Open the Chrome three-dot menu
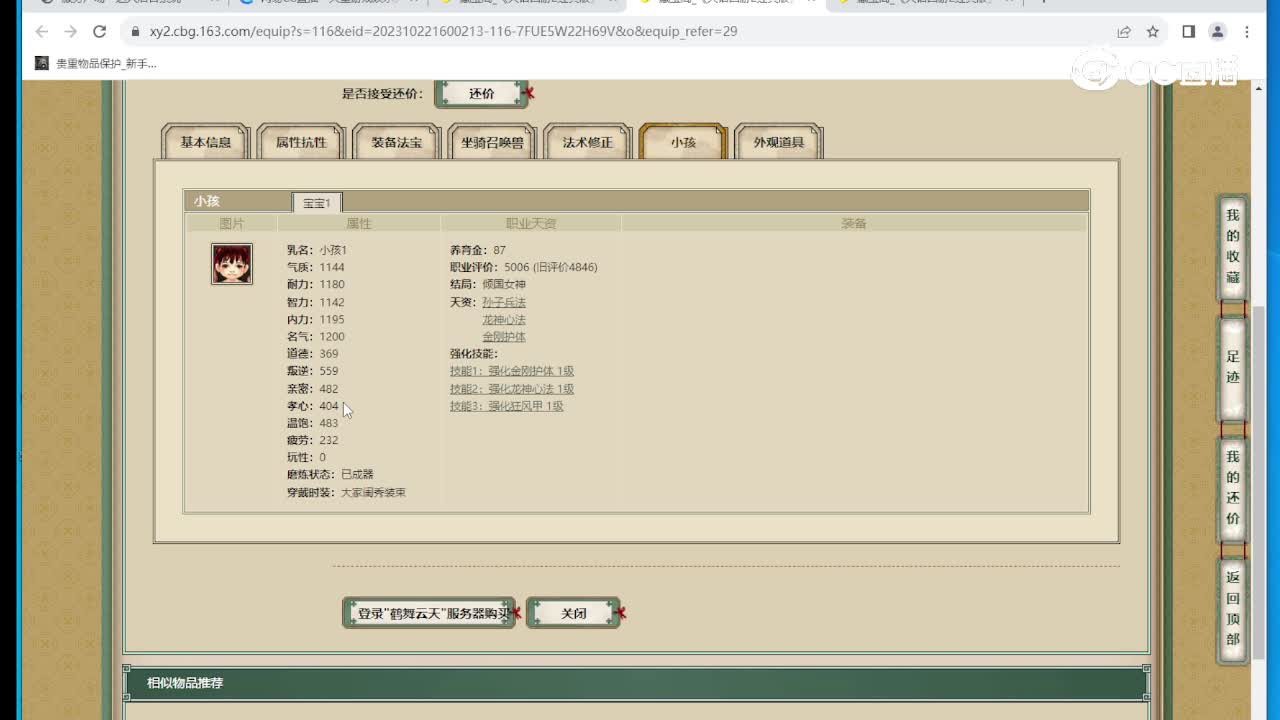The height and width of the screenshot is (720, 1280). 1247,31
